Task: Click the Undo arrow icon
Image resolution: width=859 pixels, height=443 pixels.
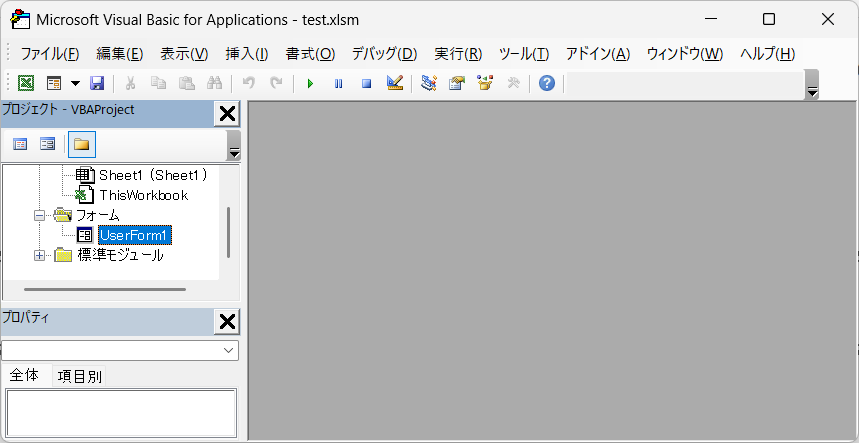Action: (249, 83)
